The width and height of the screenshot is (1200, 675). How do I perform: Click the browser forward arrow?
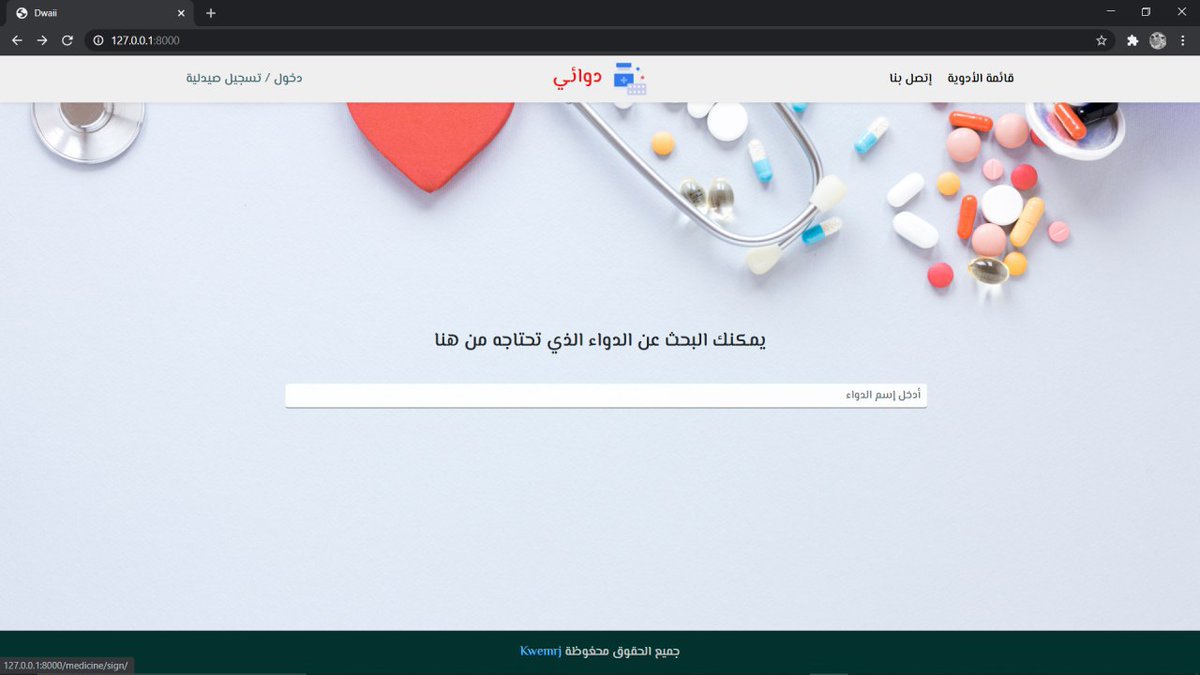42,40
